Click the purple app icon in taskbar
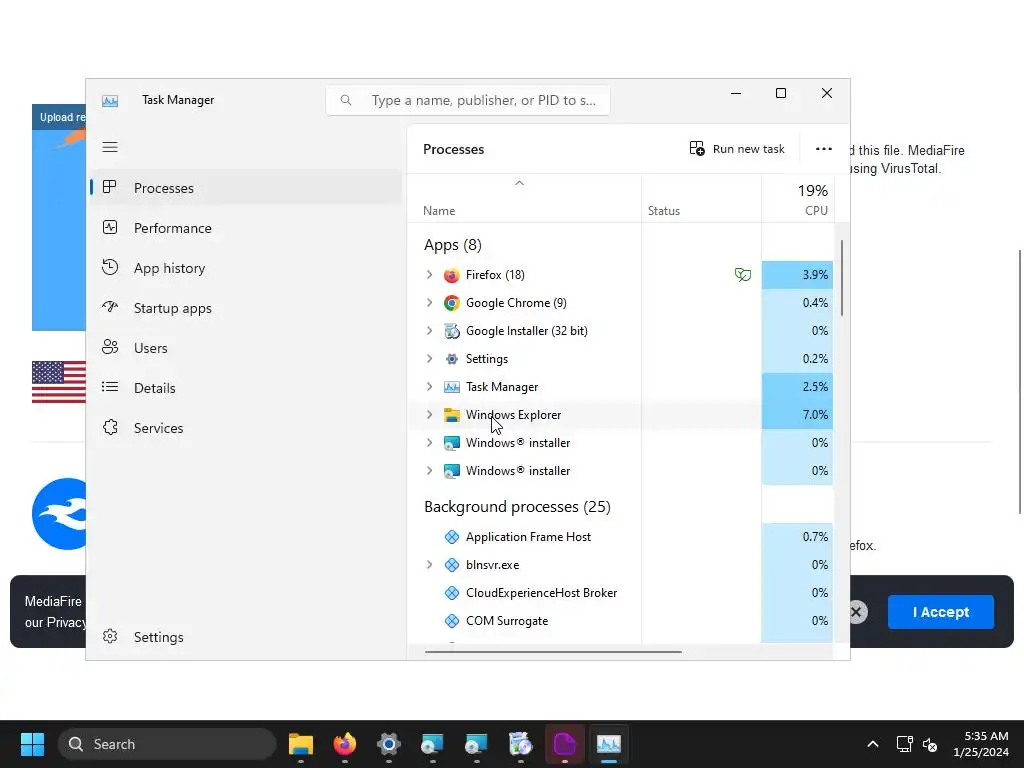 (564, 744)
